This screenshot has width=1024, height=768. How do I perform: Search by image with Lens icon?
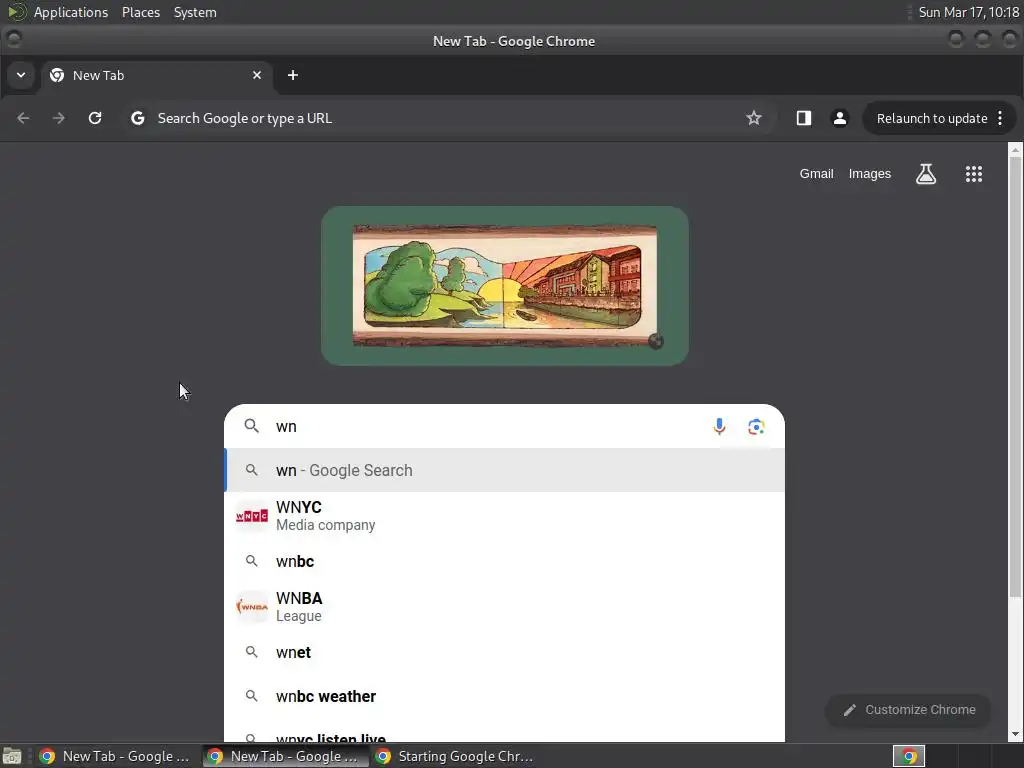click(756, 426)
